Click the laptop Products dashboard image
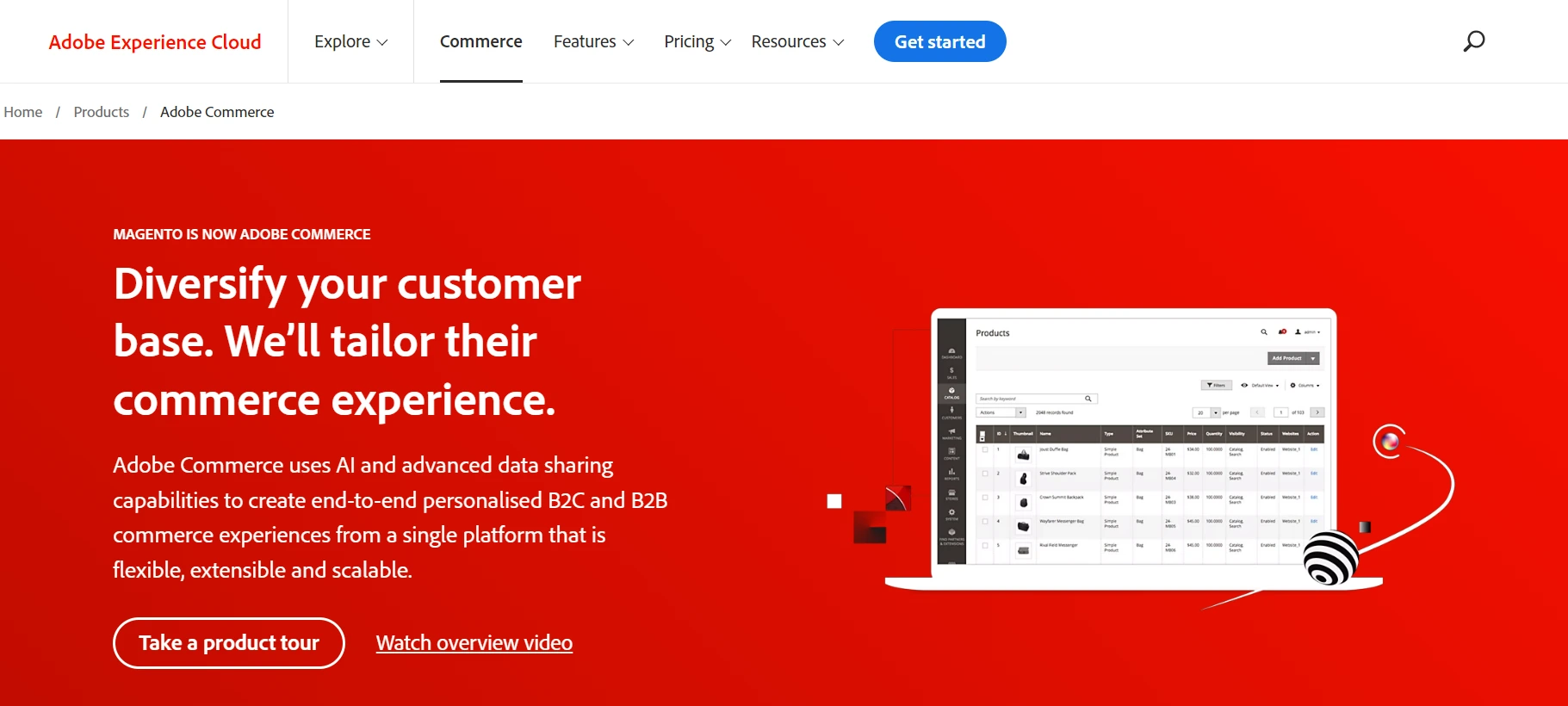Screen dimensions: 1568x706 coord(1134,448)
